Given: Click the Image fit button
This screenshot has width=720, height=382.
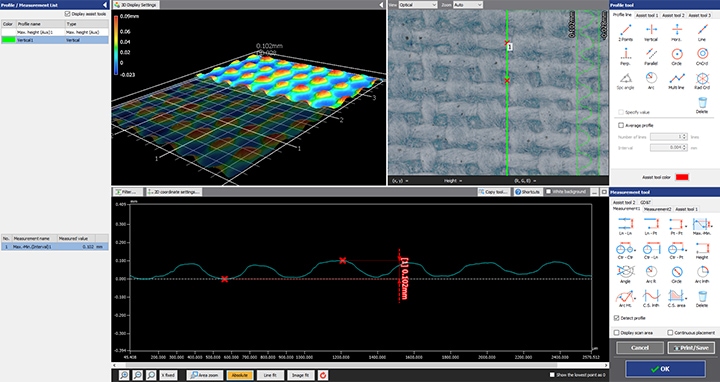Looking at the screenshot, I should pos(300,375).
